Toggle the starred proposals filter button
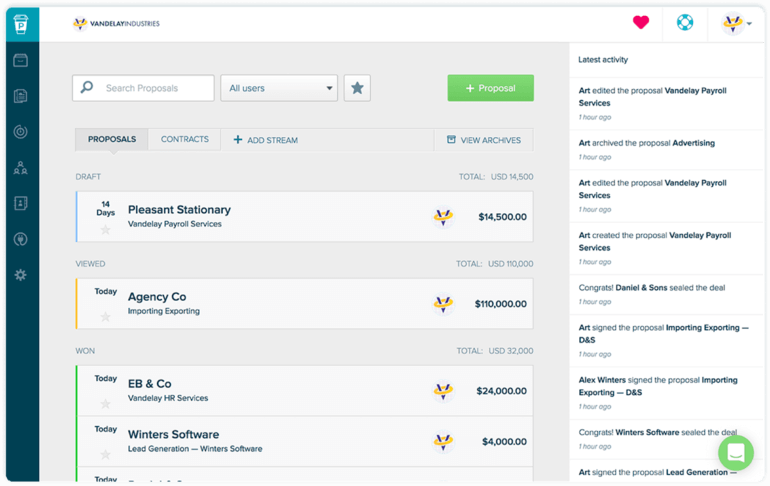The image size is (770, 486). (357, 88)
